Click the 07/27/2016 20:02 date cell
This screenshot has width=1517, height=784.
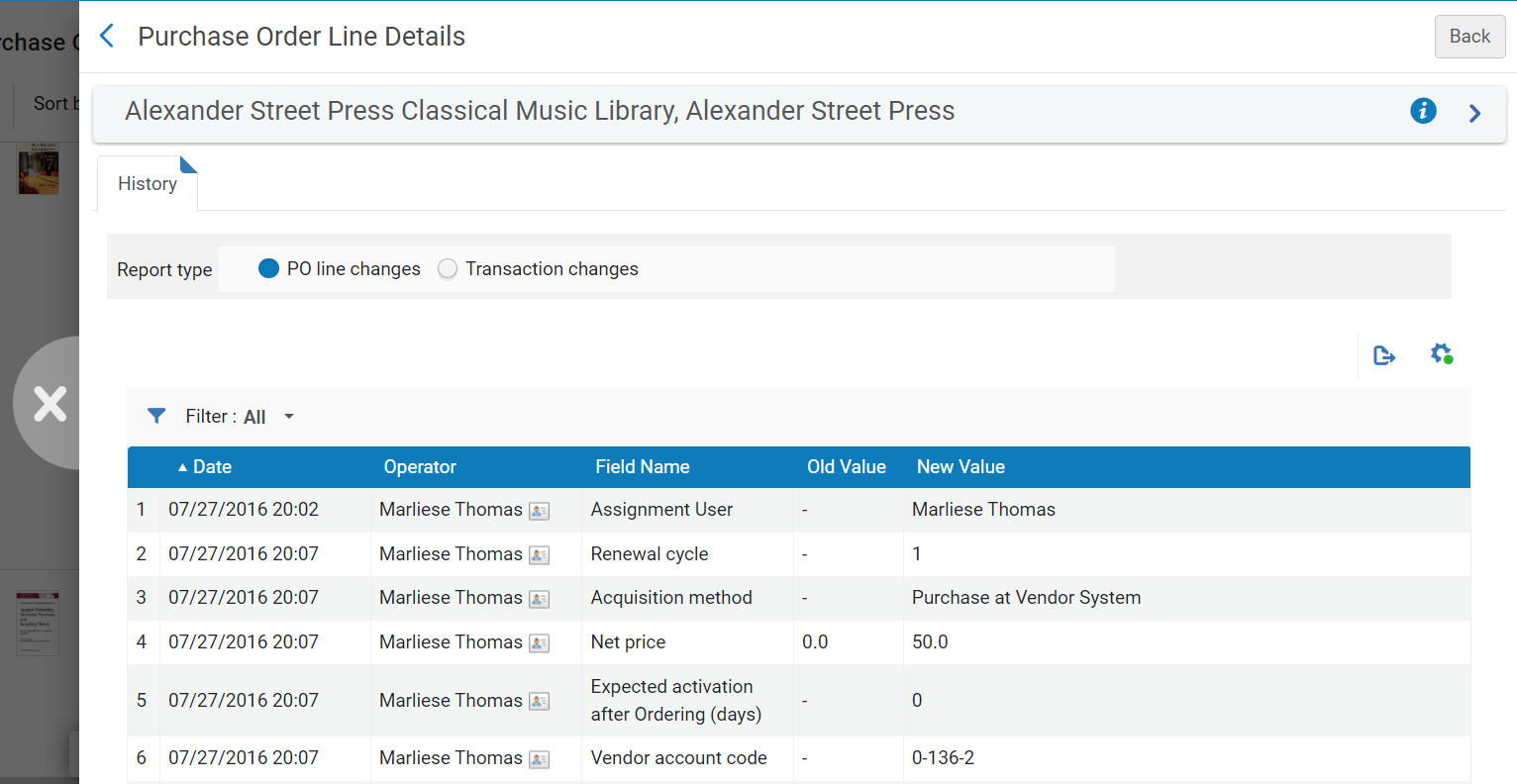244,510
